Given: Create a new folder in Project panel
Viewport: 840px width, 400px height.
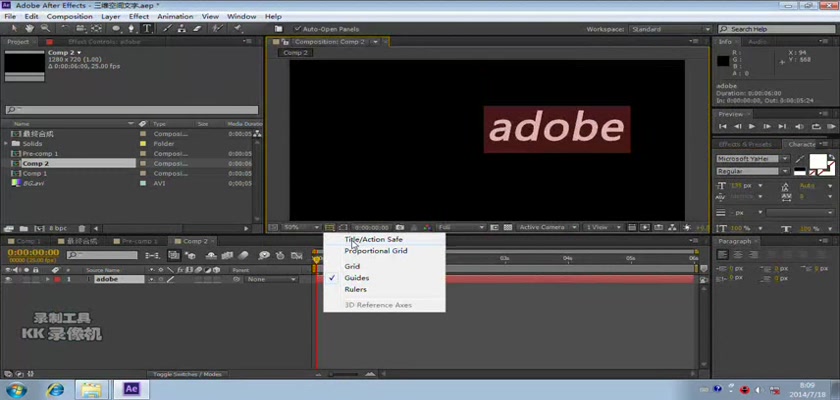Looking at the screenshot, I should click(24, 228).
